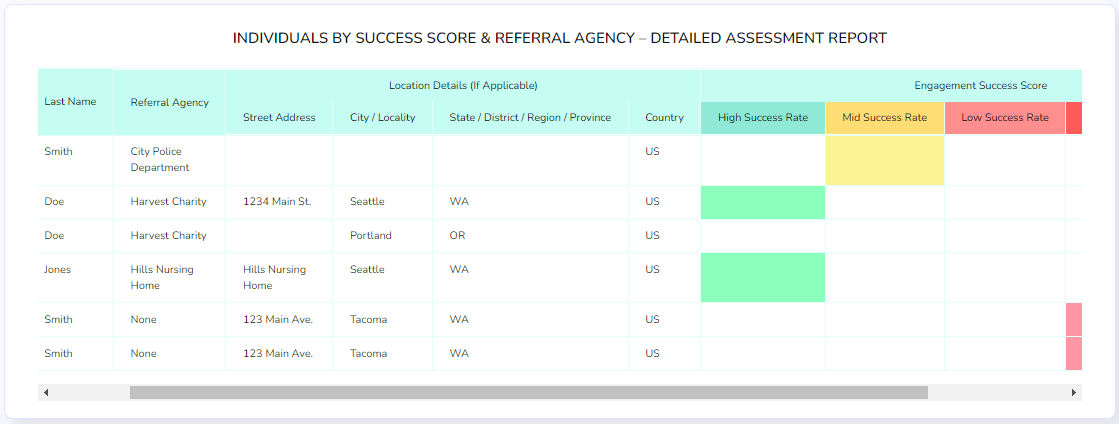Click the Hills Nursing Home street address cell
The width and height of the screenshot is (1119, 424).
(279, 278)
